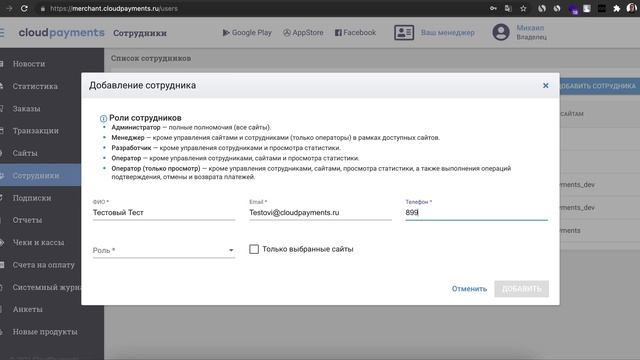Close the 'Добавление сотрудника' dialog
Image resolution: width=640 pixels, height=360 pixels.
[546, 85]
